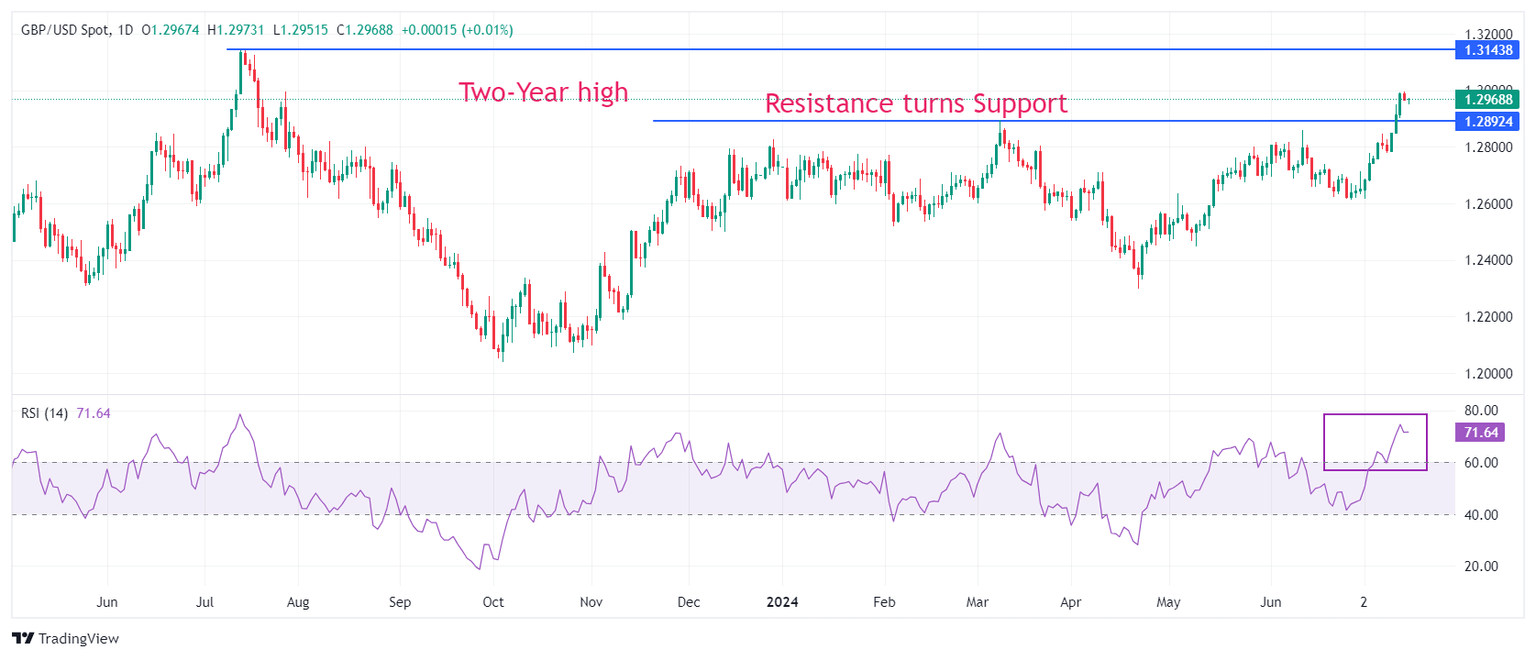
Task: Click the 1.20000 price scale label
Action: click(x=1488, y=374)
